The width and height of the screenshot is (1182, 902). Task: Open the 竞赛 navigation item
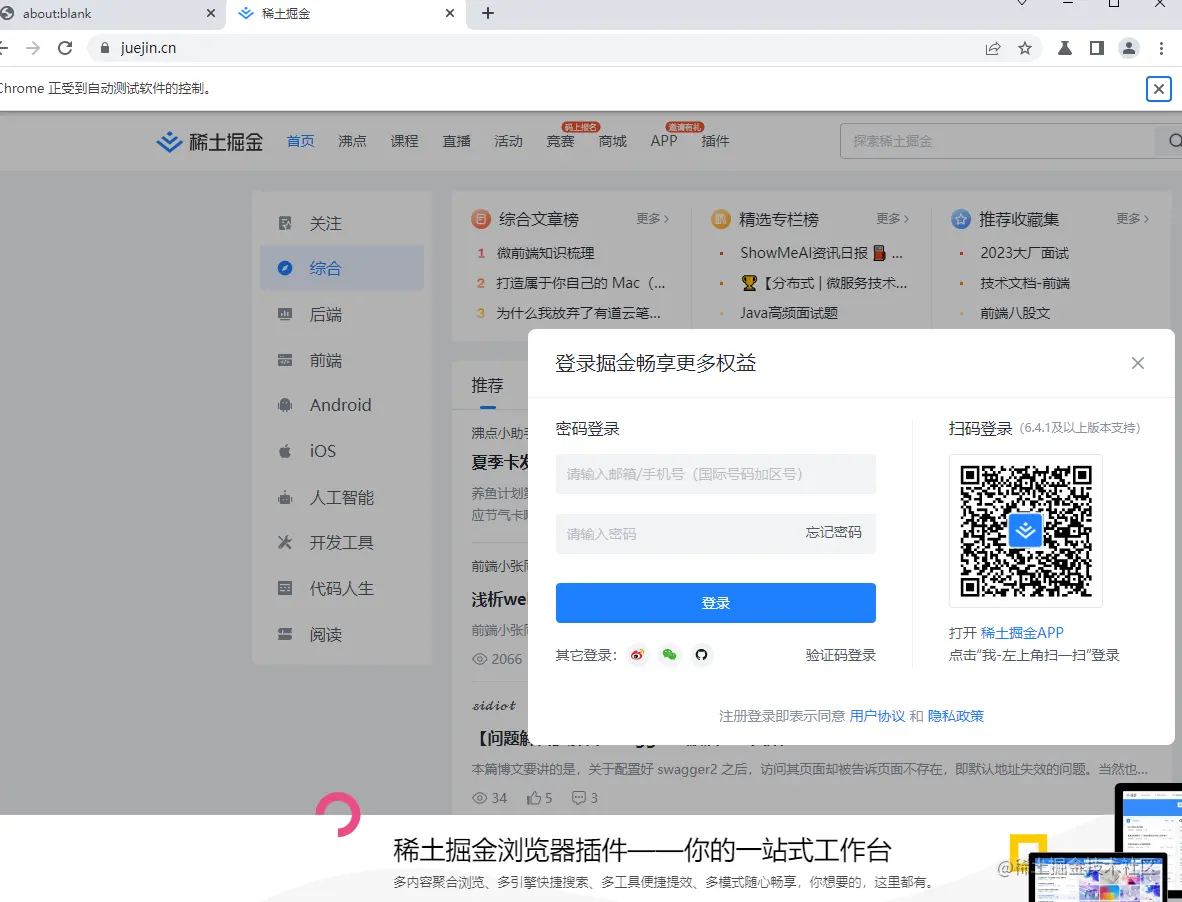(560, 141)
